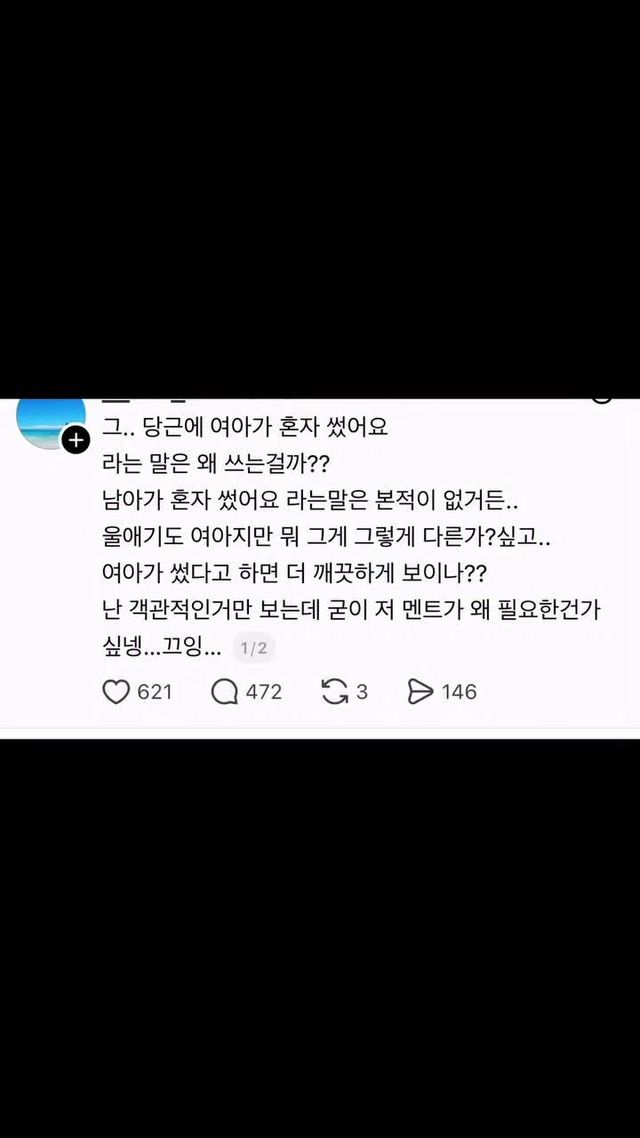View the 472 replies count

click(x=263, y=692)
